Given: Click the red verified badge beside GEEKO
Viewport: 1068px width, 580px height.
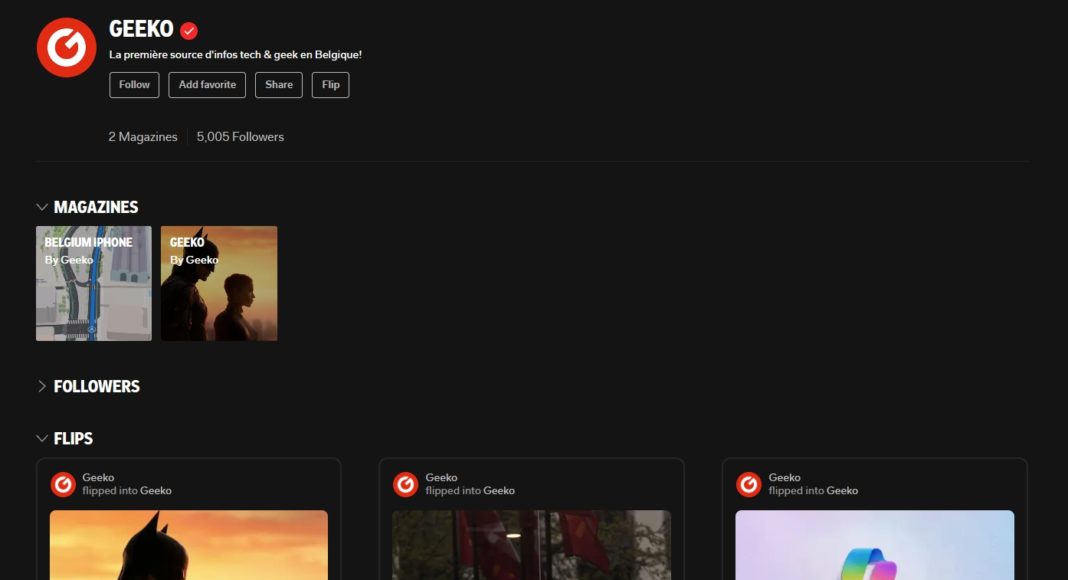Looking at the screenshot, I should click(189, 31).
